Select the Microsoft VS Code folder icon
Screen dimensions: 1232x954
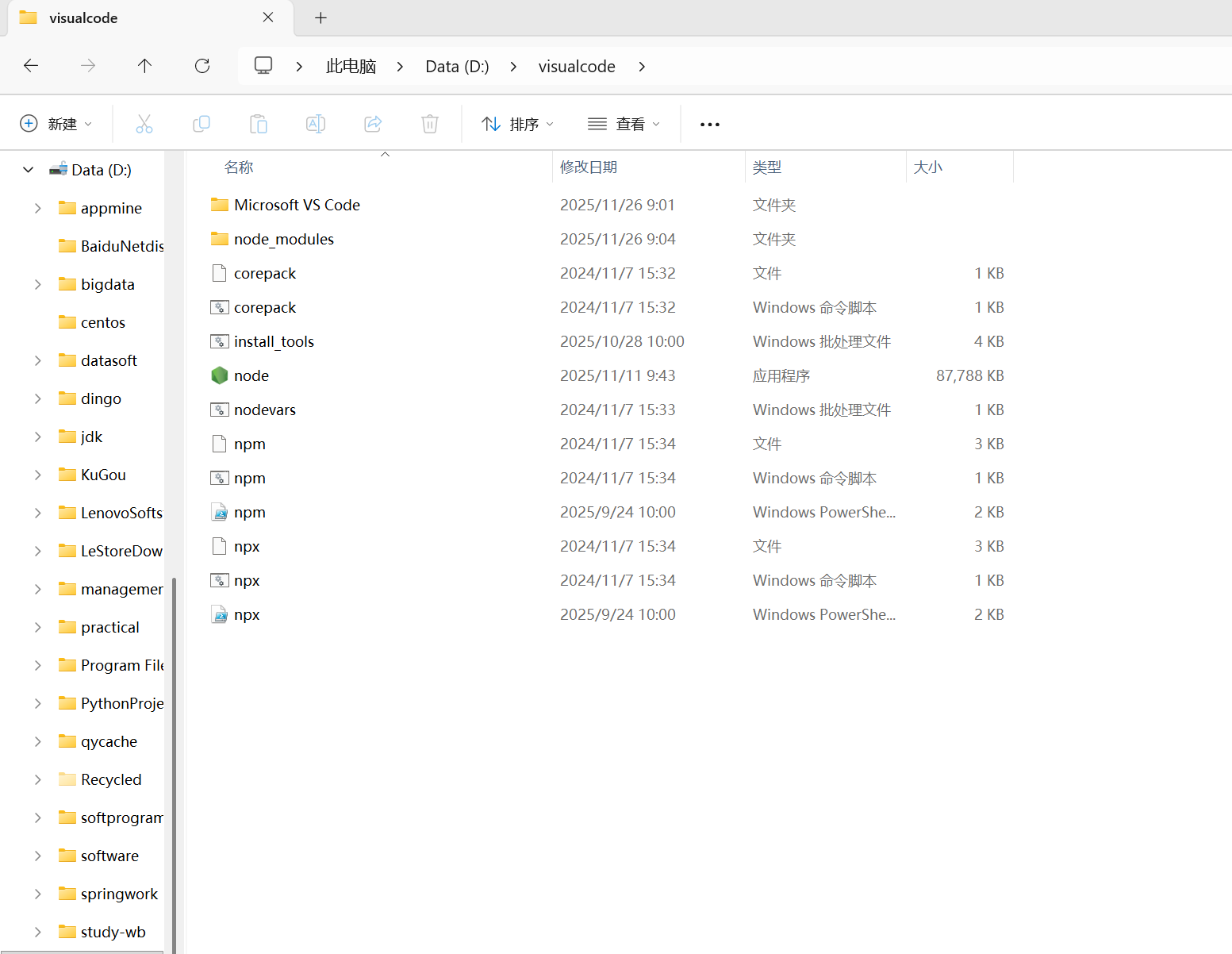pyautogui.click(x=220, y=205)
